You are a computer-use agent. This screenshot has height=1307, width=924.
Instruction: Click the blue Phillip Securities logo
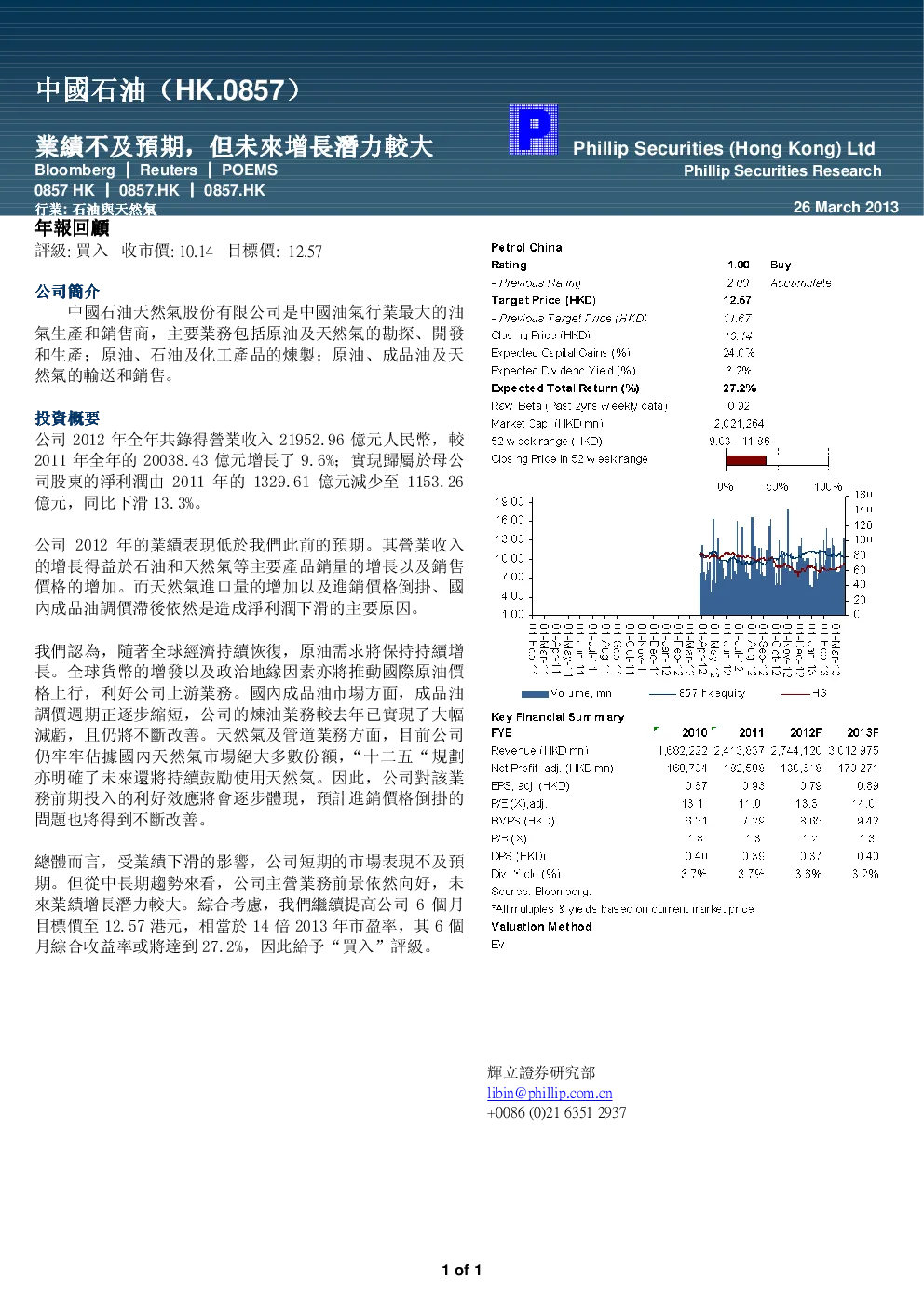[534, 129]
